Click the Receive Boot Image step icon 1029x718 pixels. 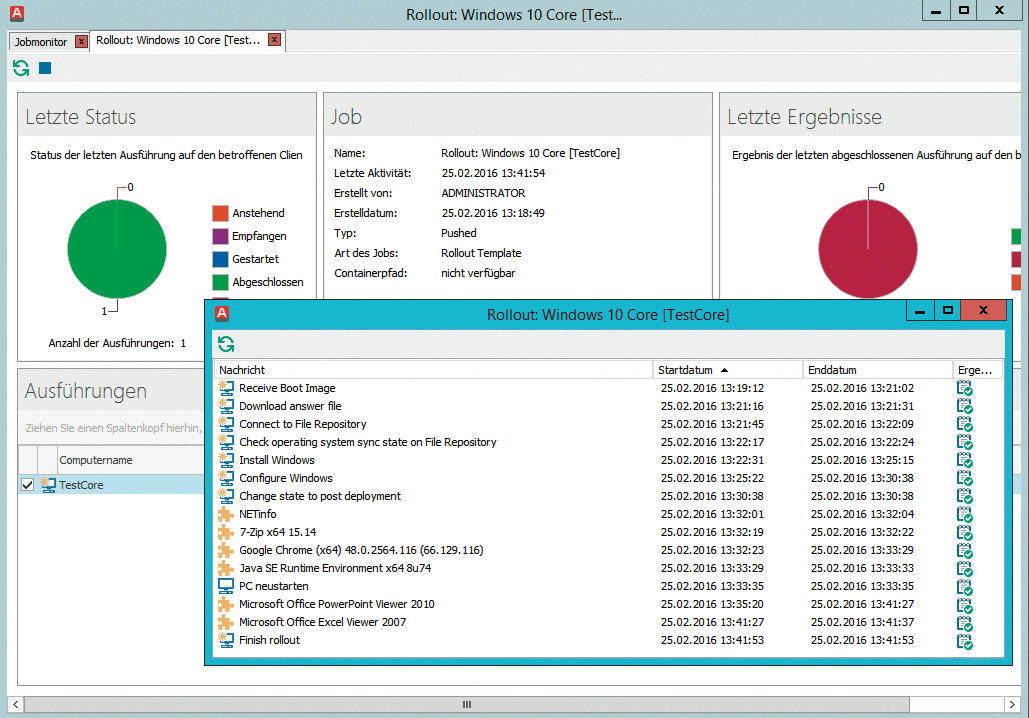coord(226,388)
